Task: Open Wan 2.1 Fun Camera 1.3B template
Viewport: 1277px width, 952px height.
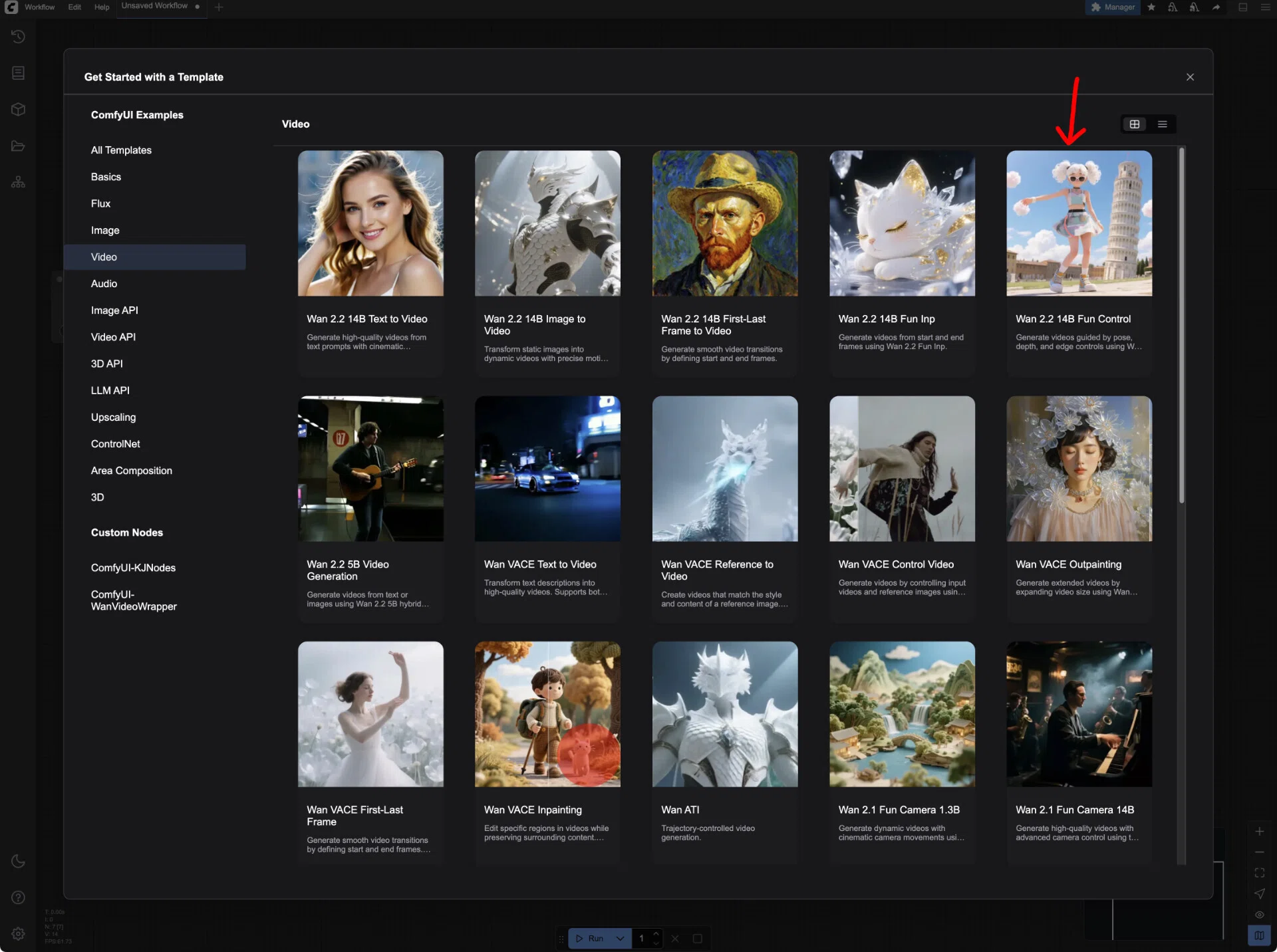Action: (x=902, y=753)
